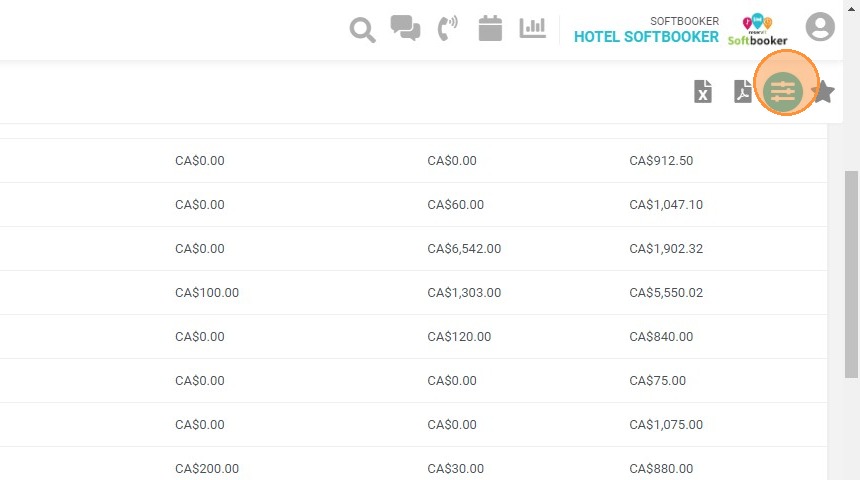Select the CA$1,075.00 cell
Viewport: 860px width, 480px height.
point(666,424)
